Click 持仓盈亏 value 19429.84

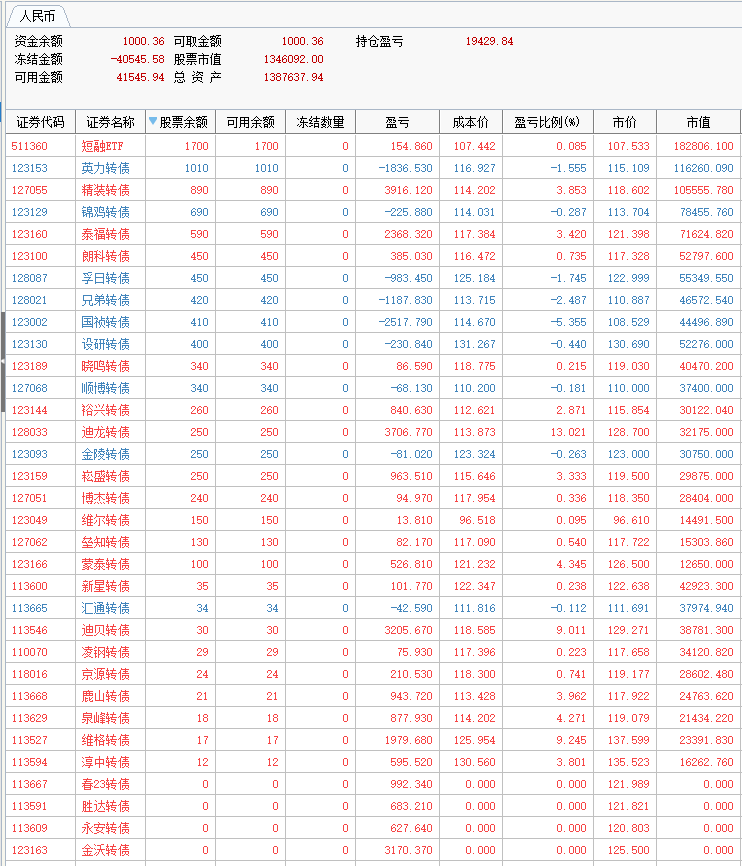490,41
